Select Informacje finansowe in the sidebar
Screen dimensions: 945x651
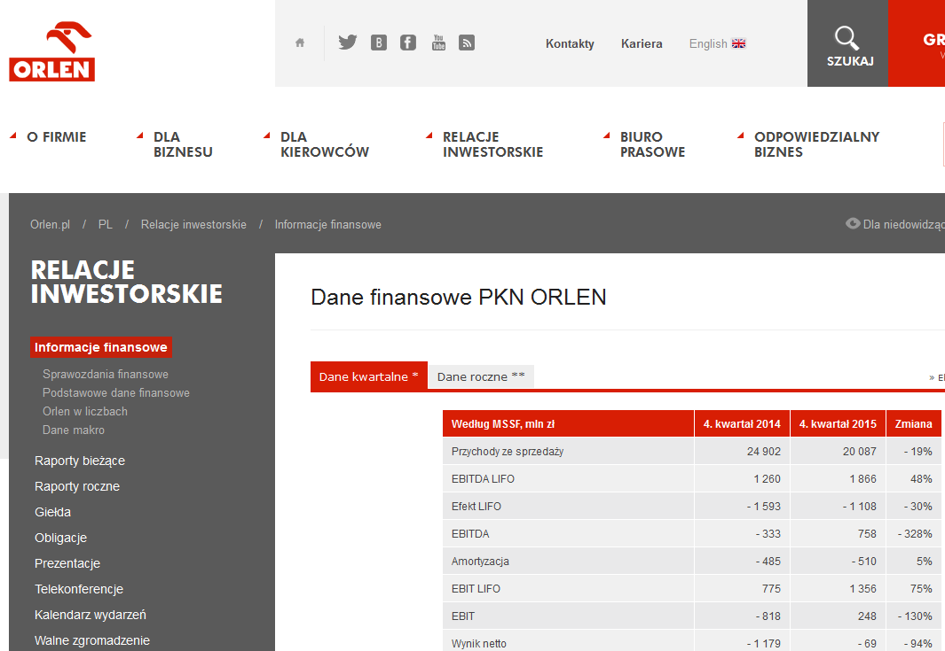pos(101,347)
